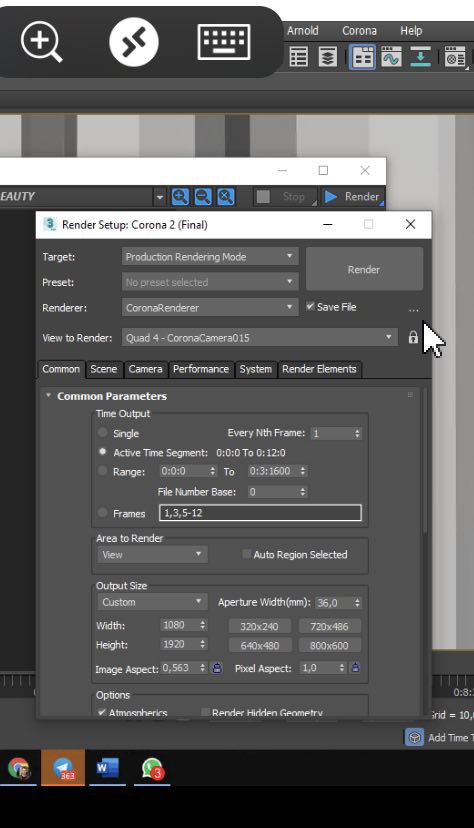This screenshot has width=474, height=828.
Task: Open the Target dropdown
Action: click(x=210, y=257)
